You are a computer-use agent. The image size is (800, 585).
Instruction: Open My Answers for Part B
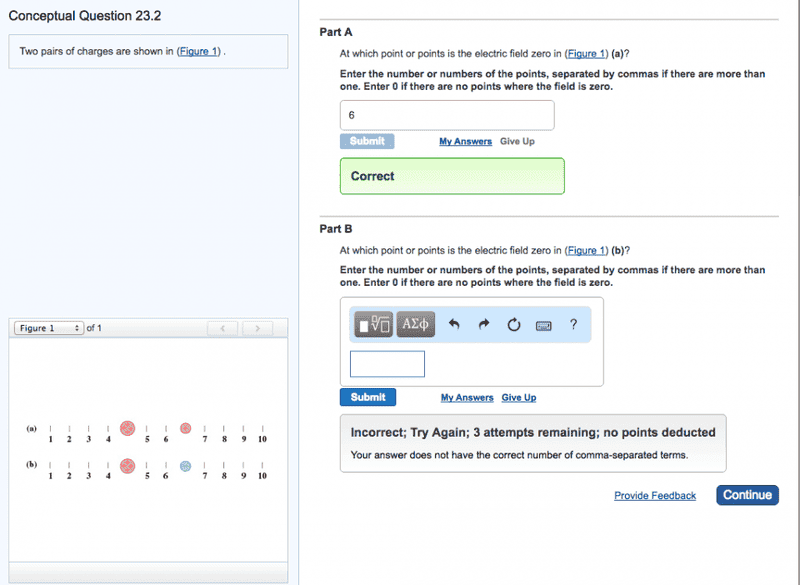[467, 398]
